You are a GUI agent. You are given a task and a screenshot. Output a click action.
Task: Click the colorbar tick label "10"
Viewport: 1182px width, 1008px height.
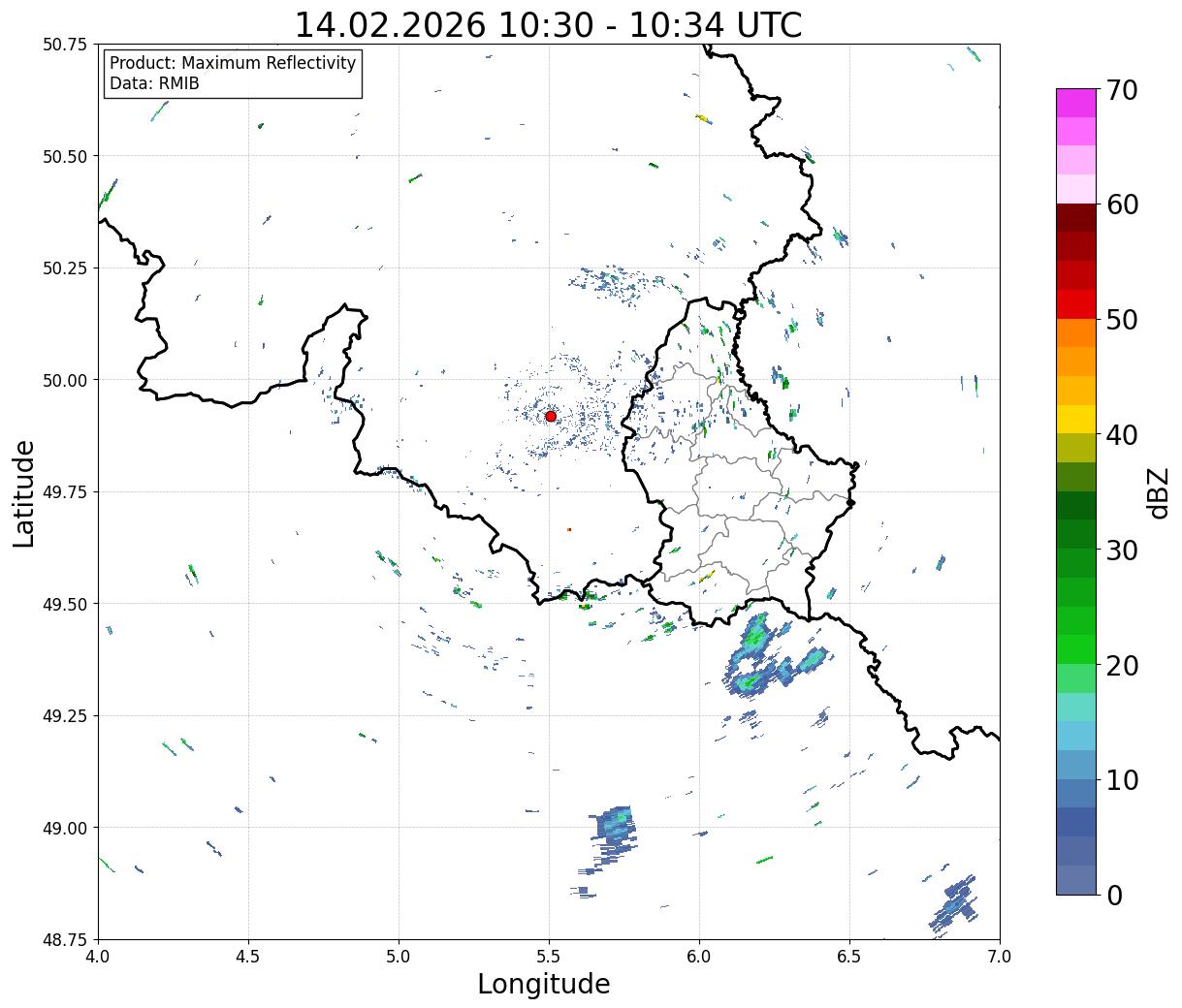pos(1122,779)
